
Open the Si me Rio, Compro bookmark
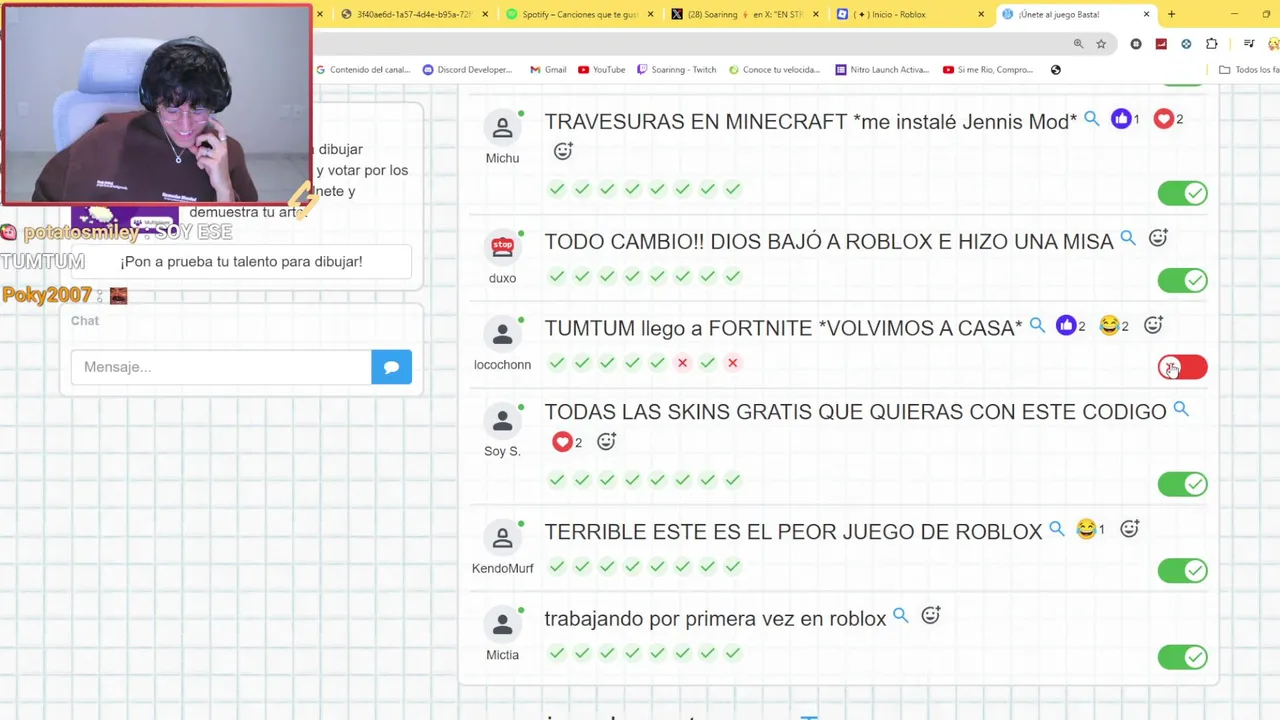pyautogui.click(x=987, y=70)
